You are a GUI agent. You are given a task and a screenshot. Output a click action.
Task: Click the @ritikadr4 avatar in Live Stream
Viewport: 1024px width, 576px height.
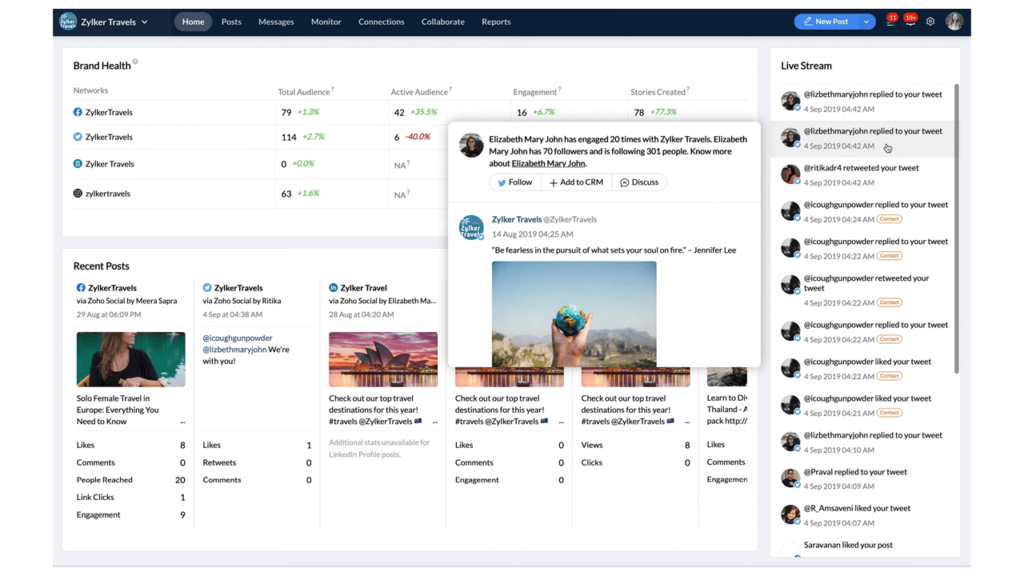790,174
